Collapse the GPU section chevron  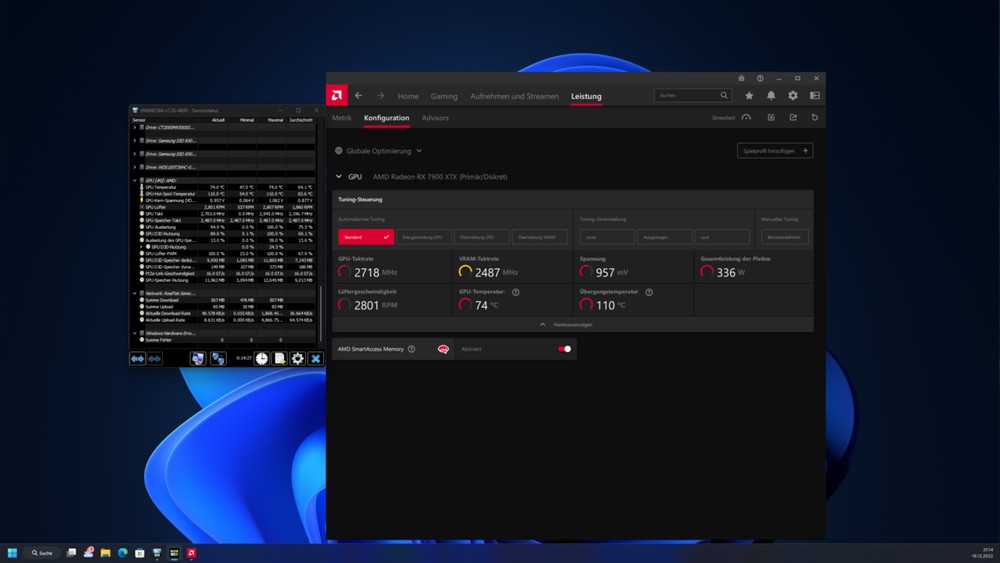point(339,176)
